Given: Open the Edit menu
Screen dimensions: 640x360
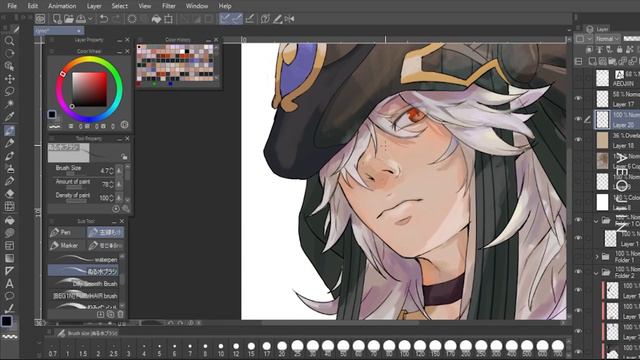Looking at the screenshot, I should [x=33, y=6].
